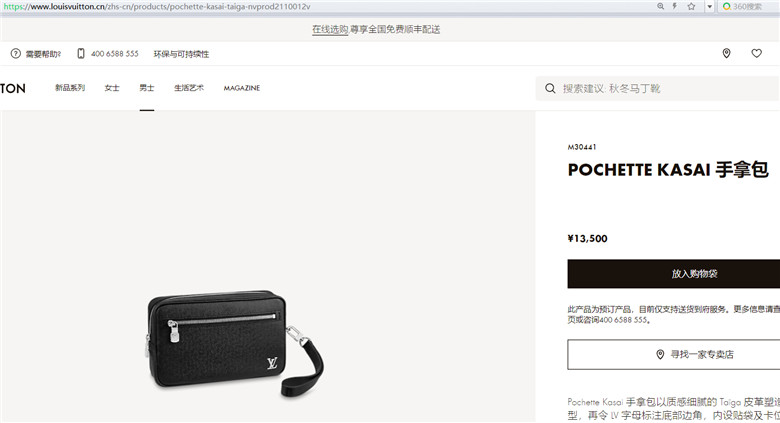Open the address bar dropdown arrow
This screenshot has width=780, height=423.
click(710, 6)
